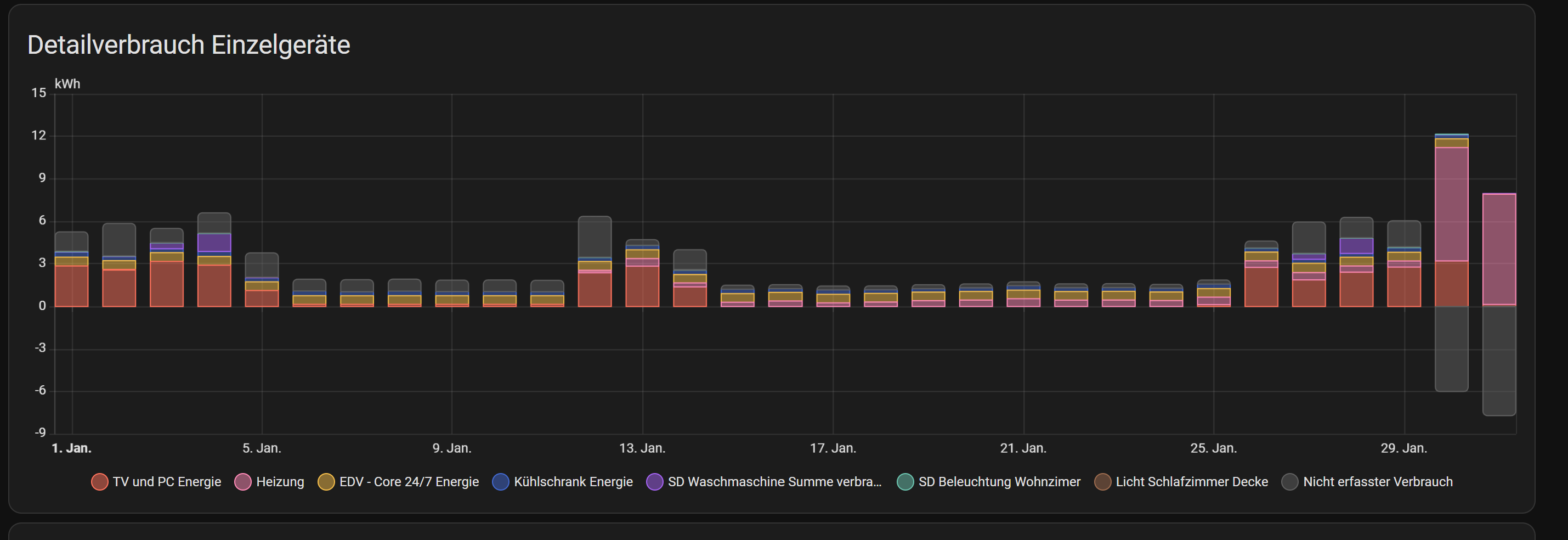Click gray top segment of 12. Jan. bar

[595, 236]
